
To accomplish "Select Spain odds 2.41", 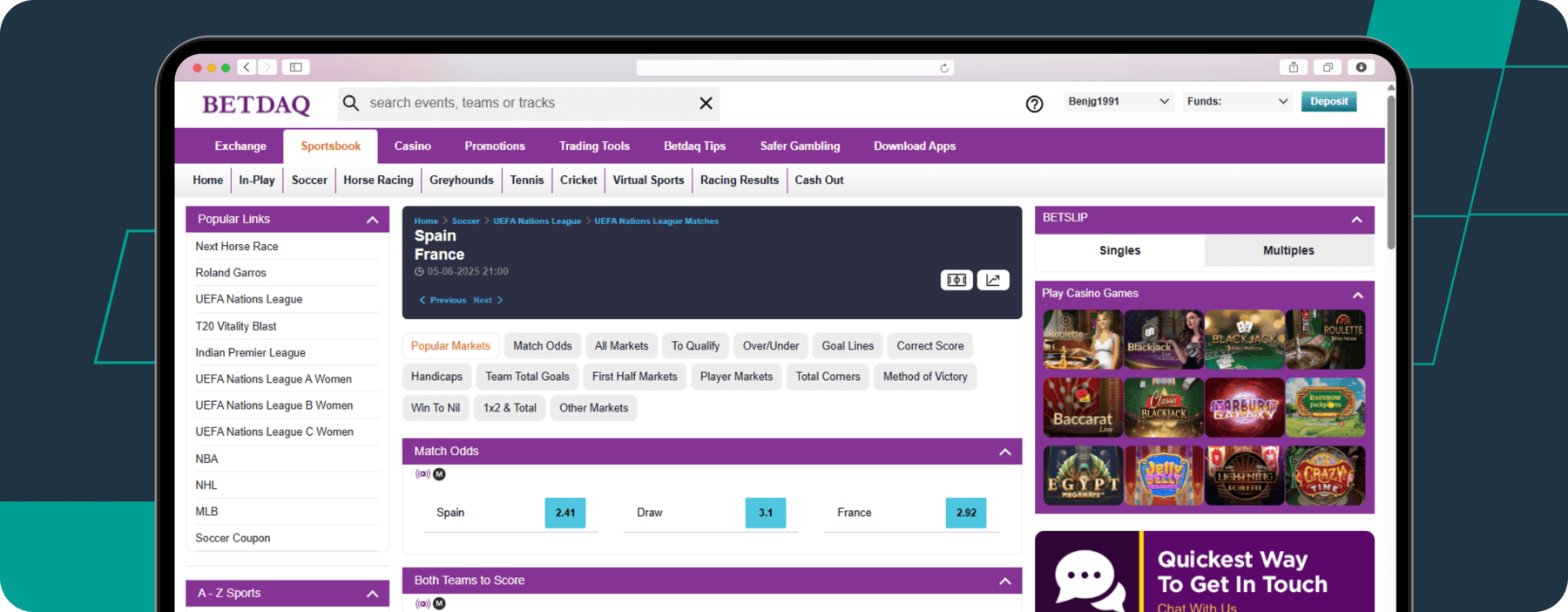I will pos(565,513).
